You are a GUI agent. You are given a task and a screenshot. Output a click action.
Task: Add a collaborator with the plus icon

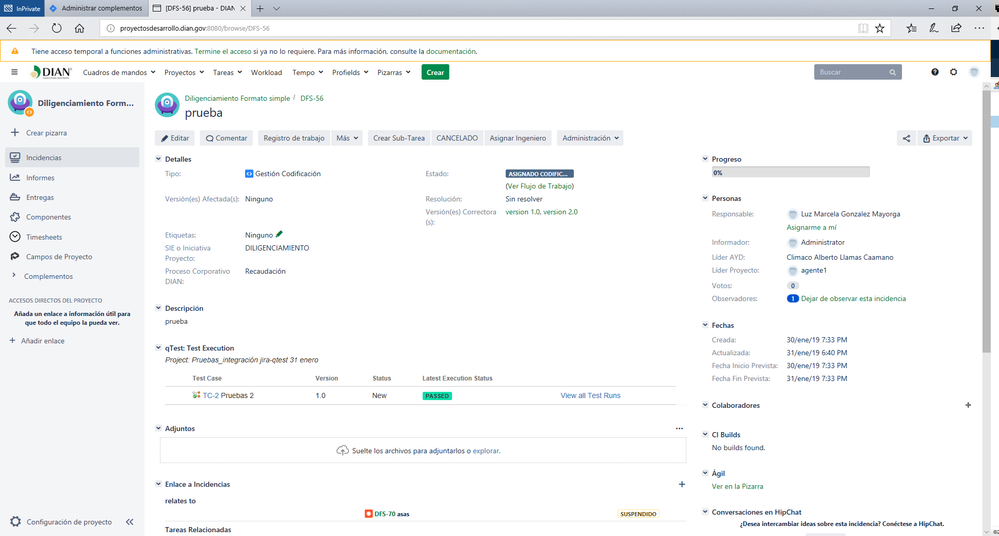click(968, 405)
